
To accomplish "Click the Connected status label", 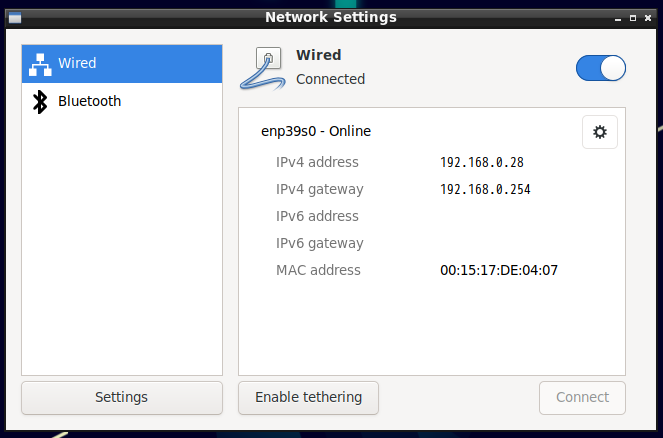I will (x=330, y=79).
